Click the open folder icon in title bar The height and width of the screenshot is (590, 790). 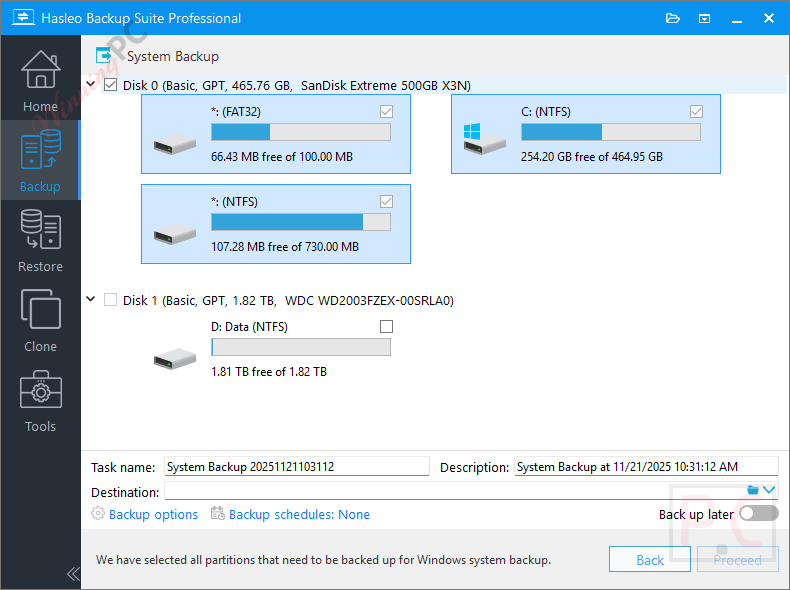pos(673,19)
